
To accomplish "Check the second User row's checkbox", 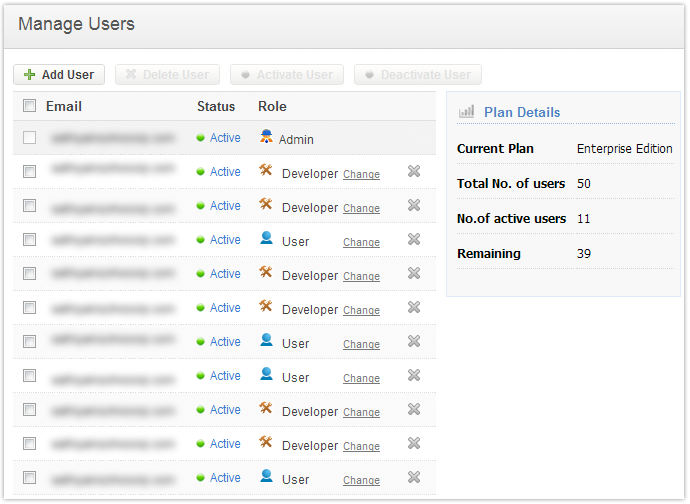I will click(x=29, y=342).
